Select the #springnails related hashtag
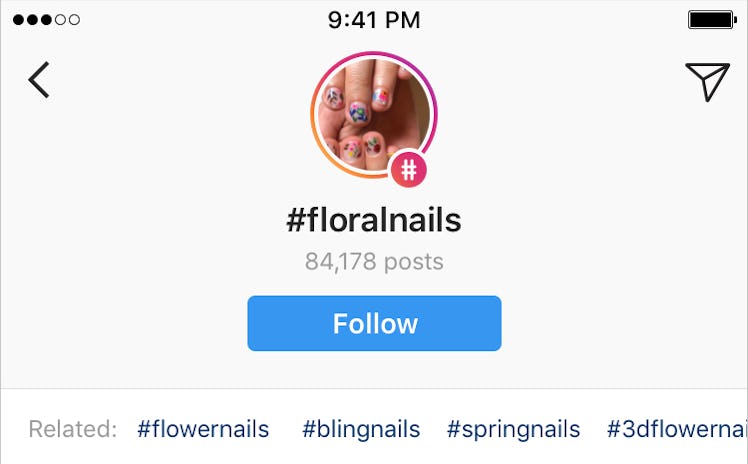This screenshot has height=464, width=748. coord(513,429)
